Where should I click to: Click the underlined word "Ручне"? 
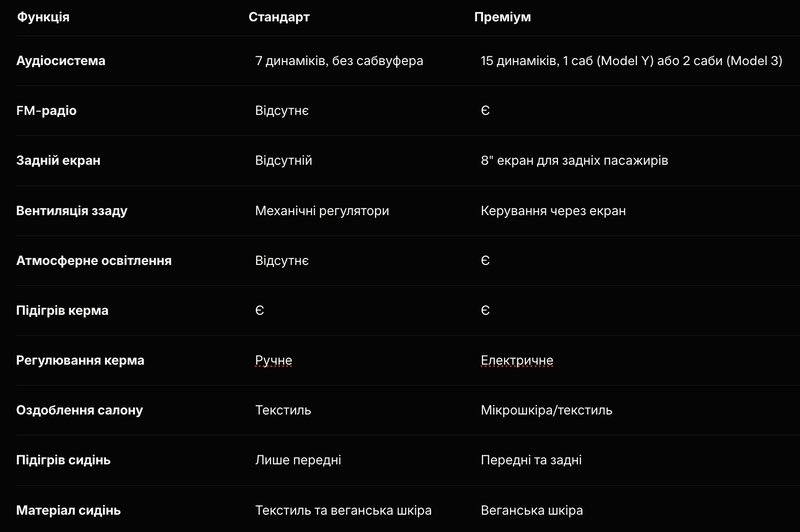274,361
